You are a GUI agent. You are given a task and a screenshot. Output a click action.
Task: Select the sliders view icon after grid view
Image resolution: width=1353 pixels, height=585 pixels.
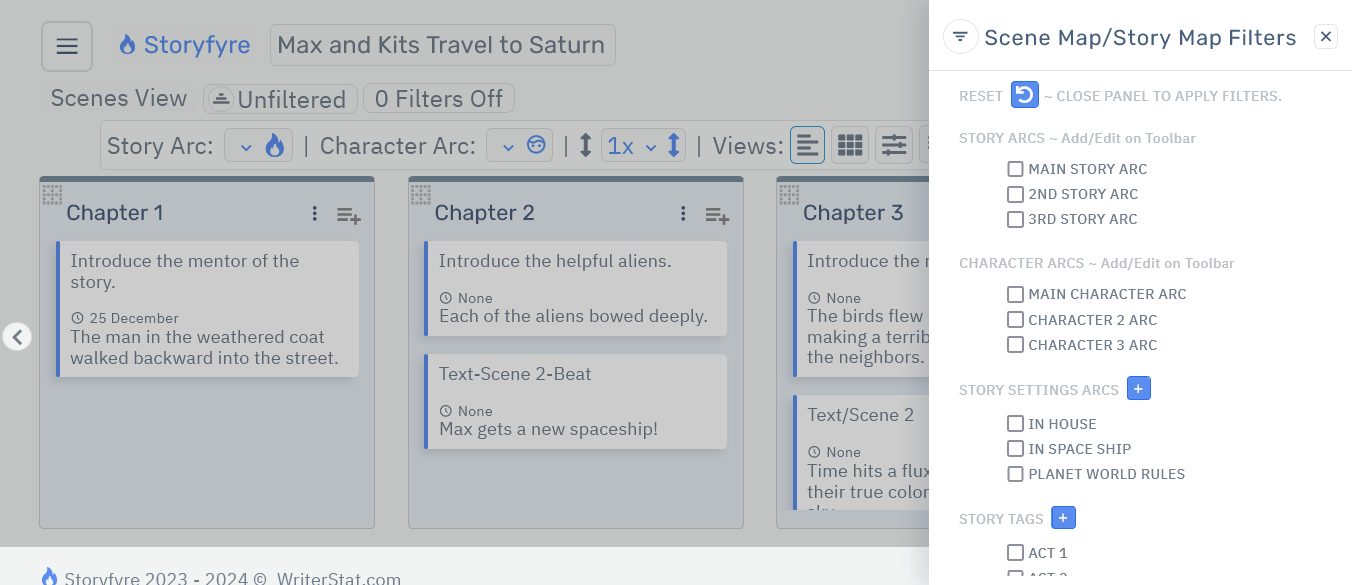(893, 145)
